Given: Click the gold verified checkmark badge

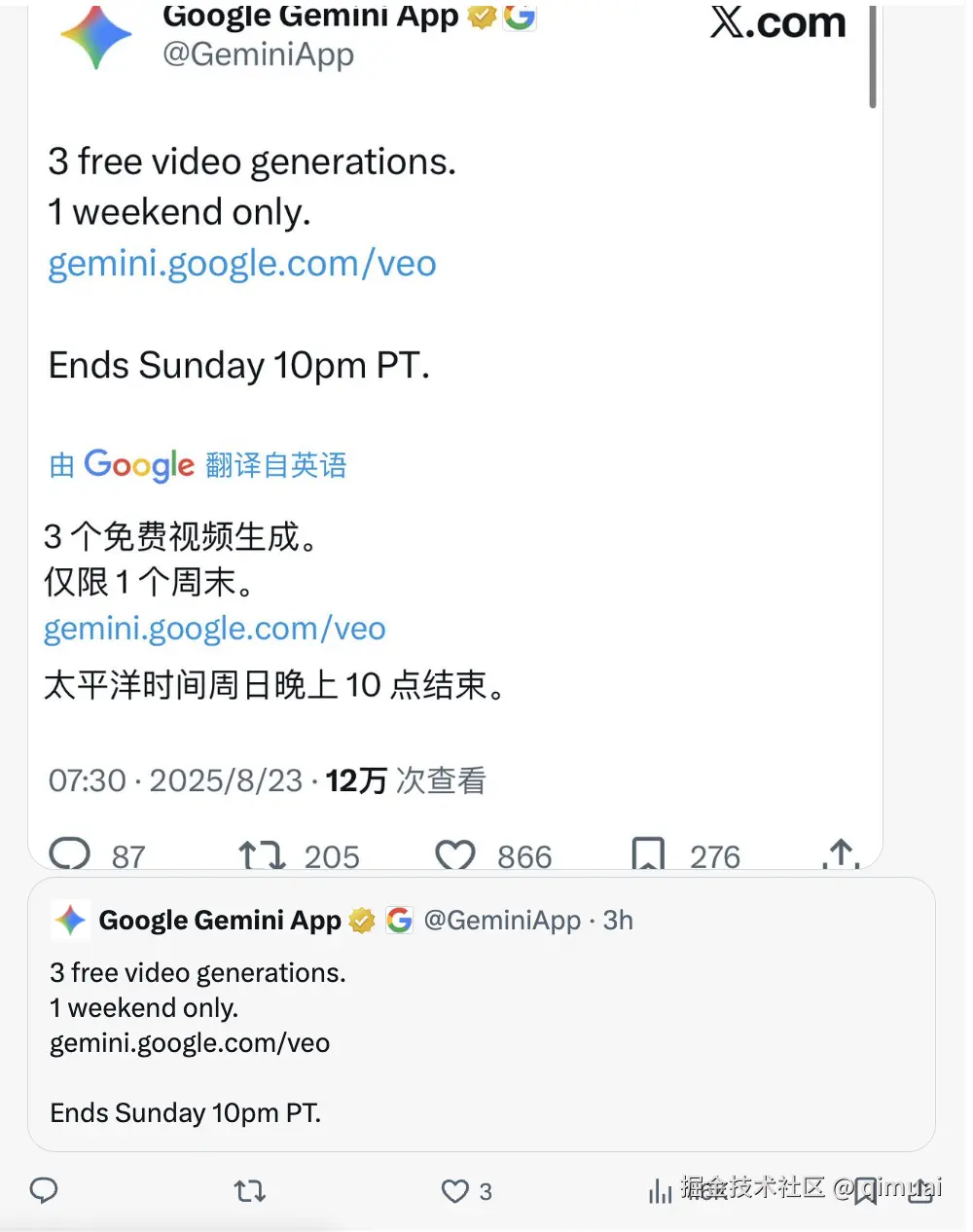Looking at the screenshot, I should 481,17.
